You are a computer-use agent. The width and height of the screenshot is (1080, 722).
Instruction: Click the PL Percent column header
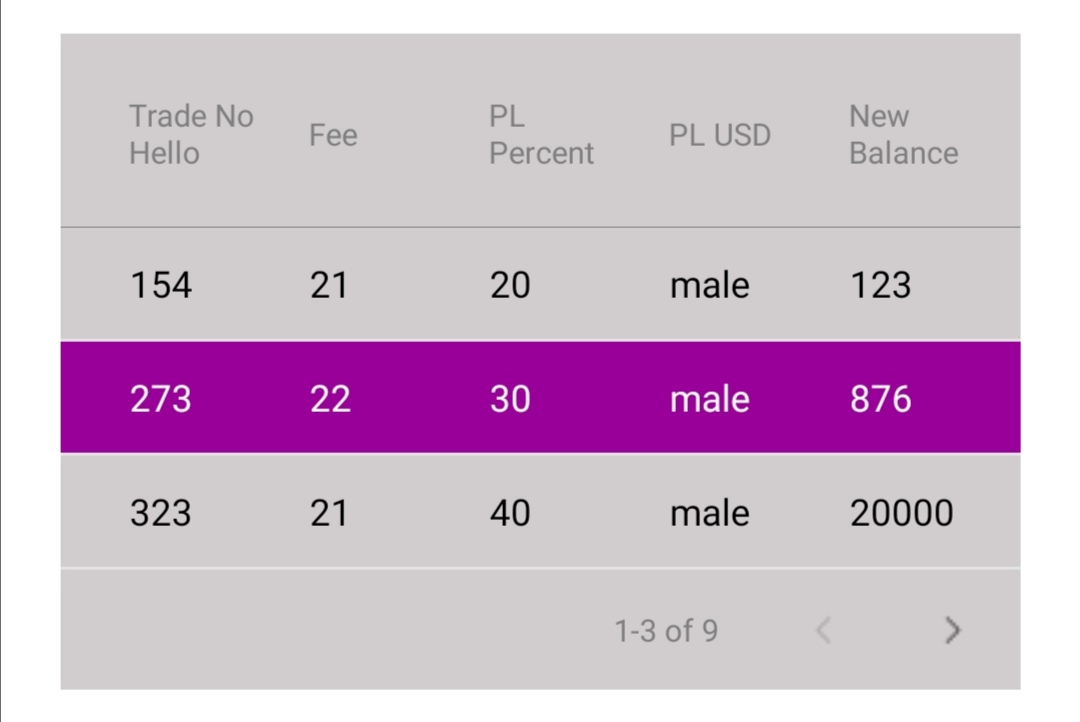point(541,135)
